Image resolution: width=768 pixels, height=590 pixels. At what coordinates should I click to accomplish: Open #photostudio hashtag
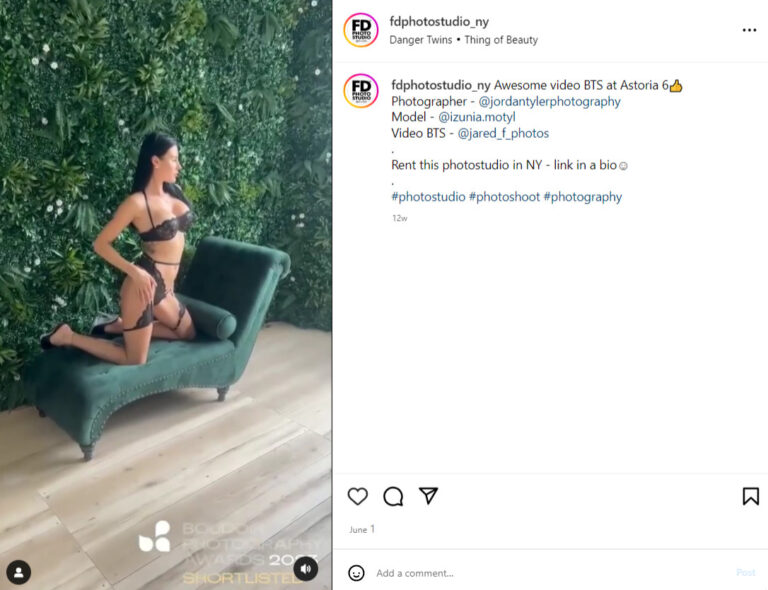tap(428, 197)
